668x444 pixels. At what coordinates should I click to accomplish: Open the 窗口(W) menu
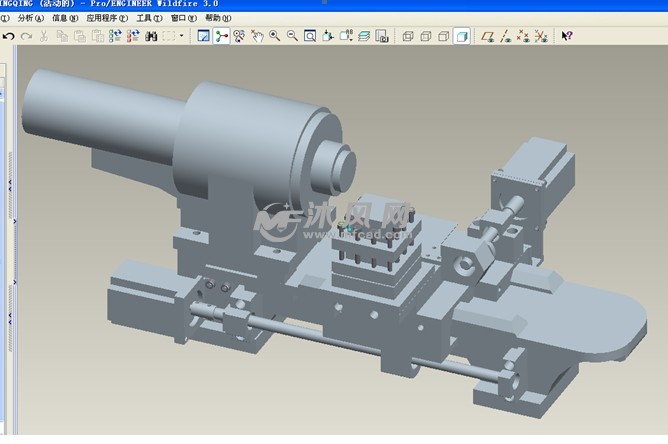[x=182, y=18]
